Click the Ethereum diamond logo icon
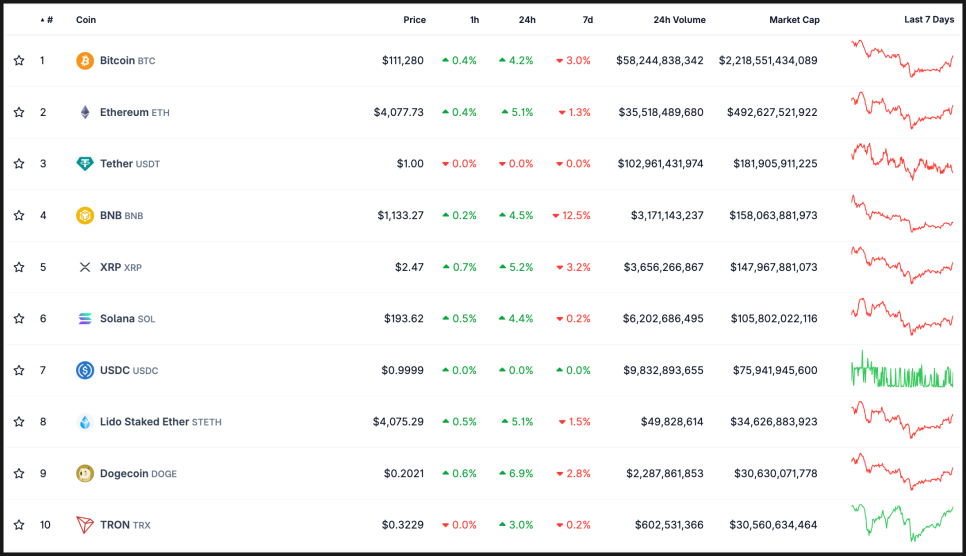The image size is (966, 556). pyautogui.click(x=85, y=112)
